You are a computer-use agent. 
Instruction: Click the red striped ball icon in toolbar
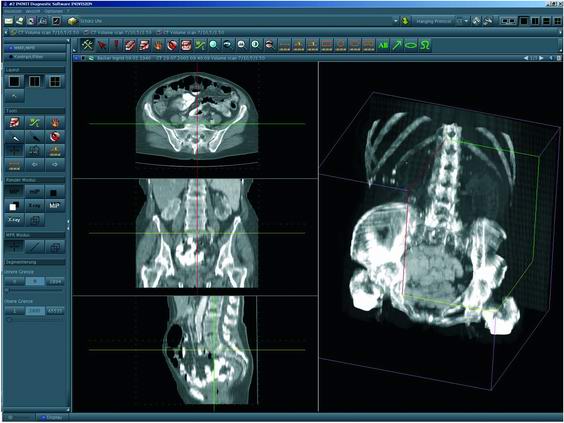point(172,45)
